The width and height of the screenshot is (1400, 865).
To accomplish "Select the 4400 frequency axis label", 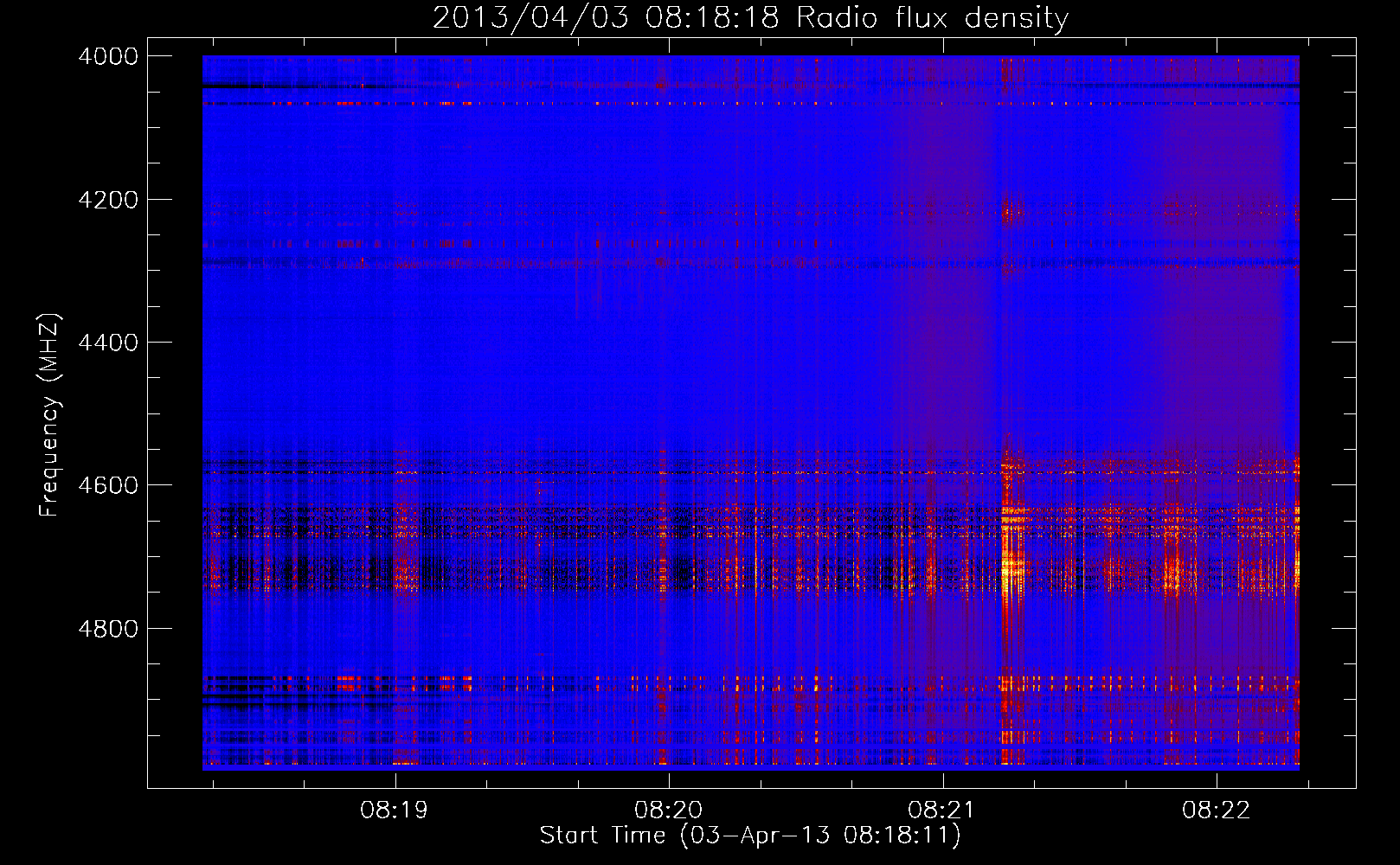I will (108, 343).
